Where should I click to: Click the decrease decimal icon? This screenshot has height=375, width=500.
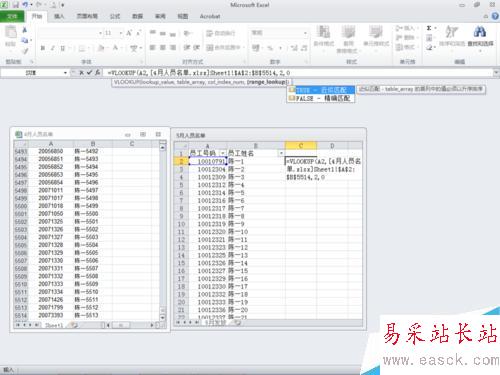[304, 48]
